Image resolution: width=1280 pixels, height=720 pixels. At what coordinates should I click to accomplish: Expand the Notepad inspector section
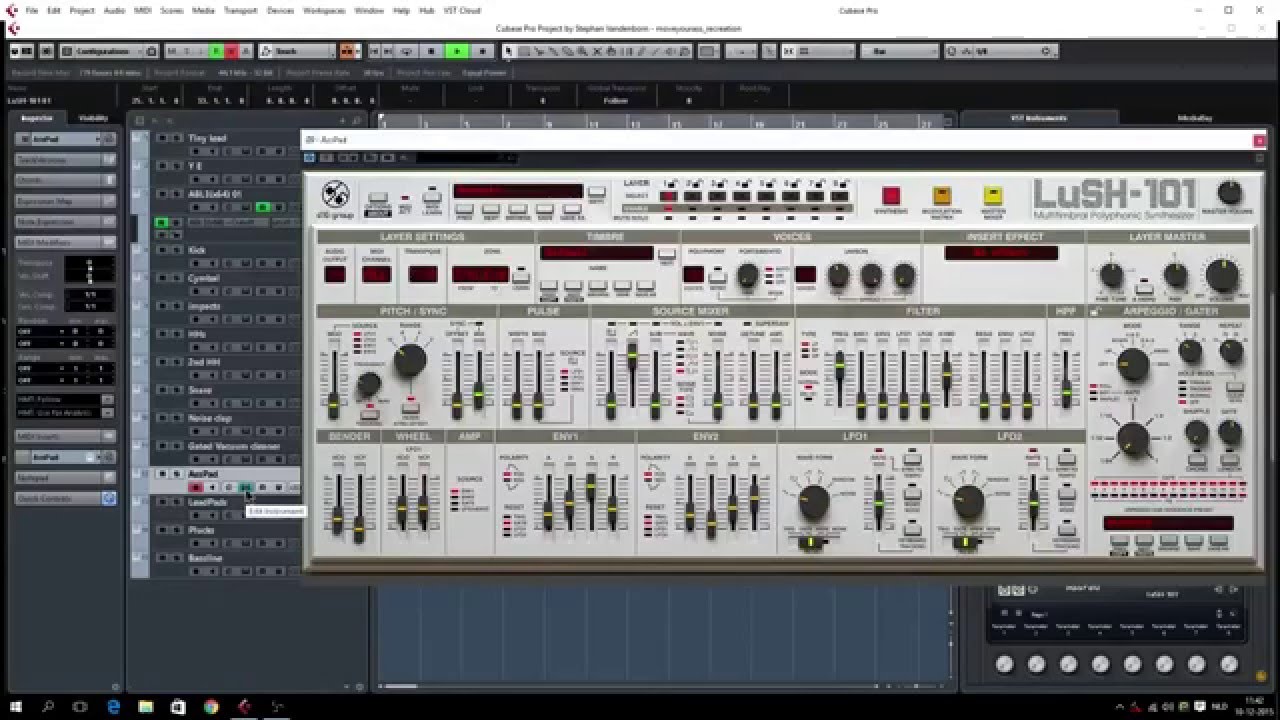pos(65,478)
